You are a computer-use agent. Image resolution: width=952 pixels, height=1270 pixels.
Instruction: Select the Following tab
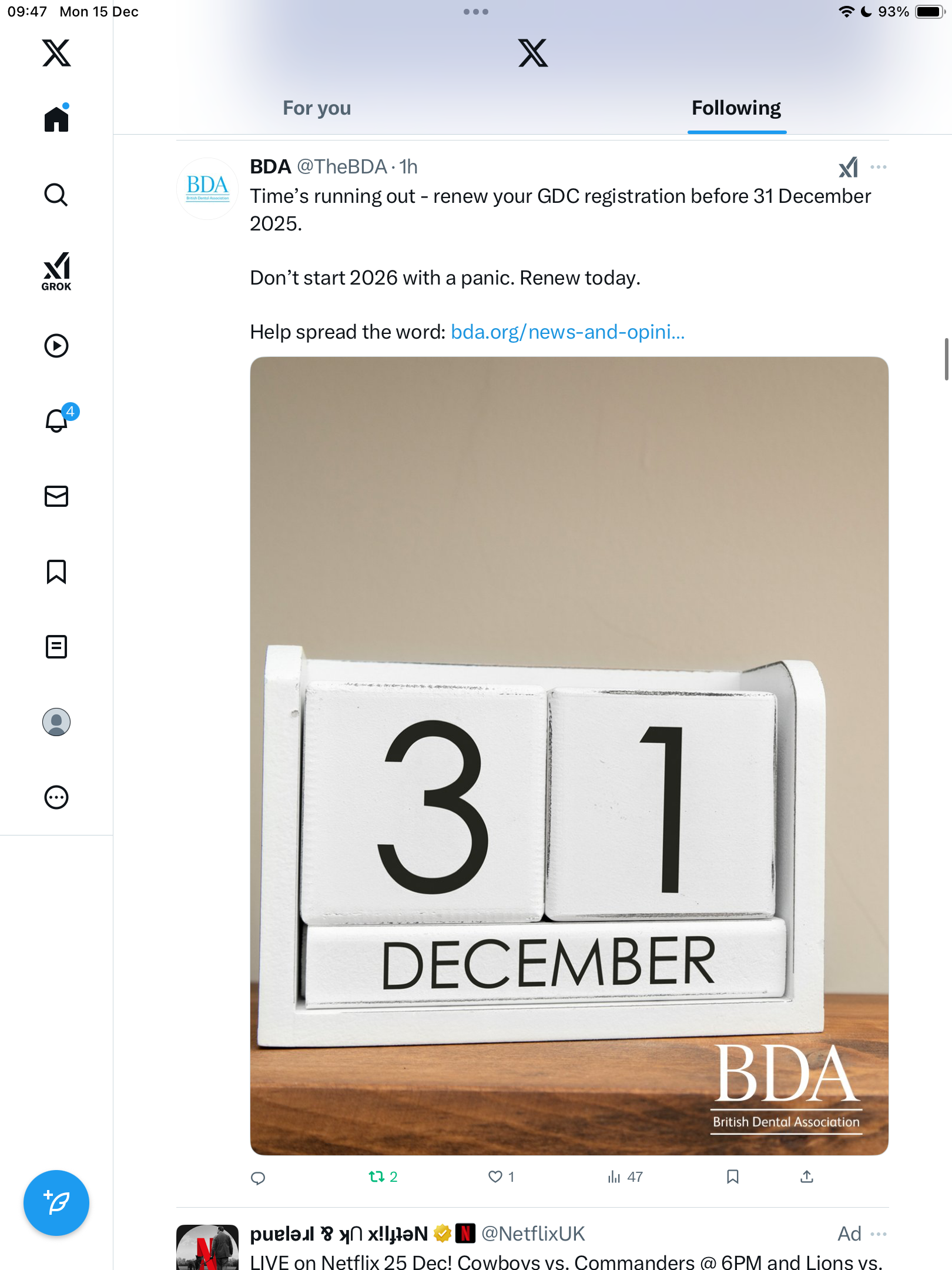click(x=736, y=108)
